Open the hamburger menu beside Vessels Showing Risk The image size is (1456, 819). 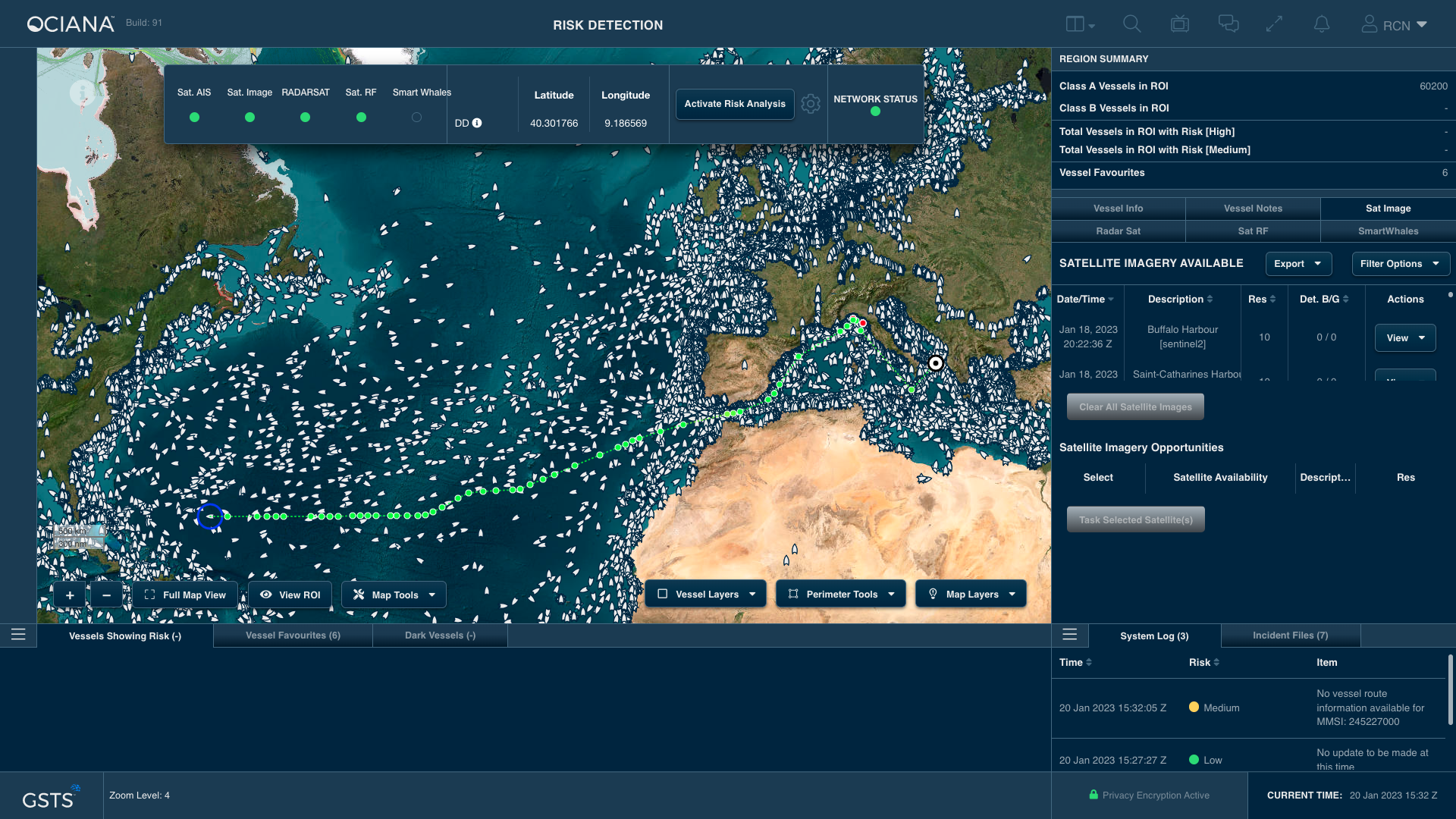pos(18,635)
